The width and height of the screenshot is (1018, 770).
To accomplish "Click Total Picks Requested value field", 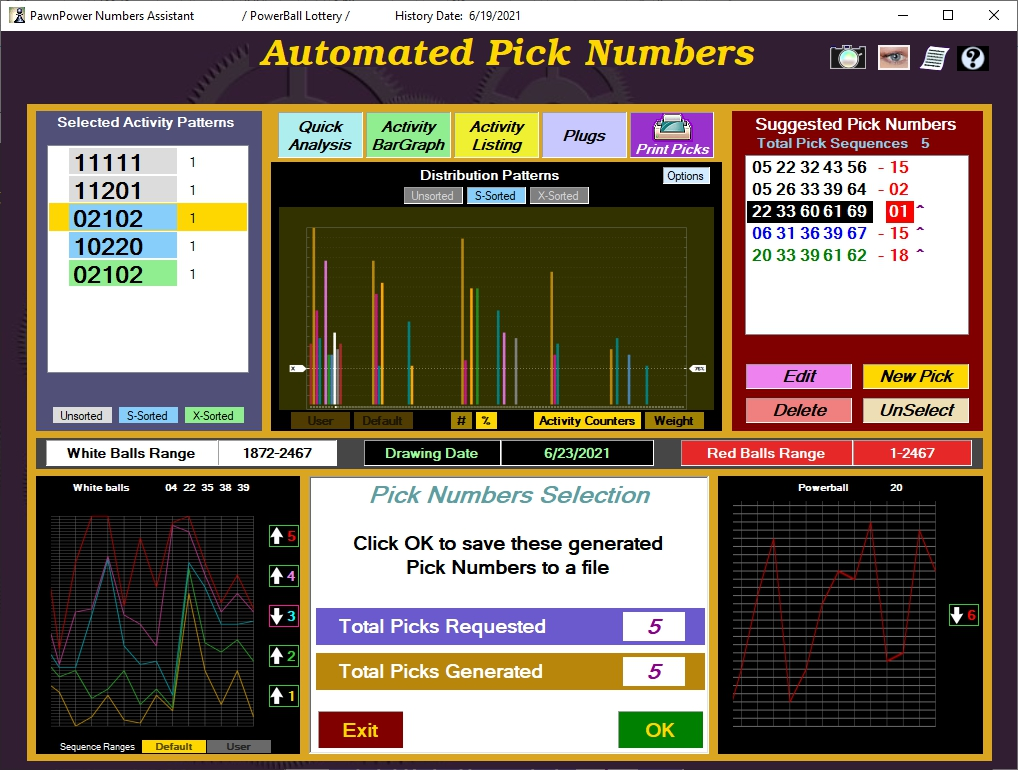I will pos(654,627).
